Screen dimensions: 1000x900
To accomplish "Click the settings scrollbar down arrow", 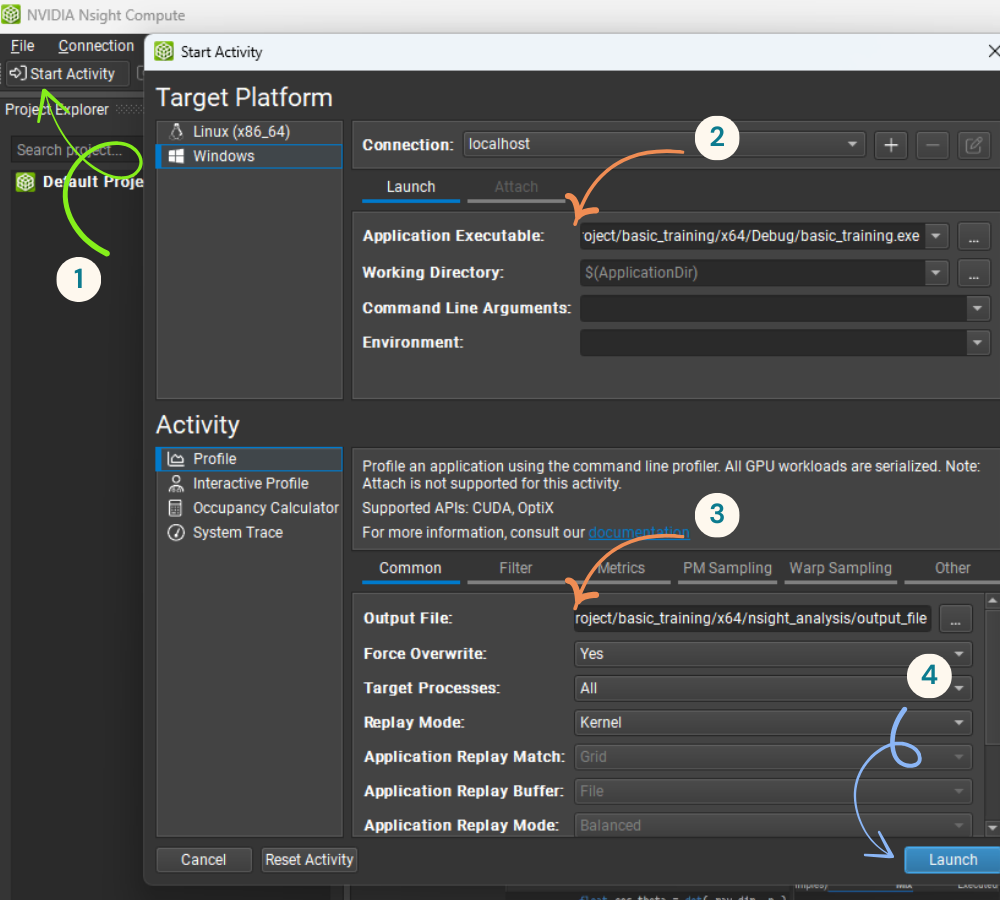I will 992,828.
